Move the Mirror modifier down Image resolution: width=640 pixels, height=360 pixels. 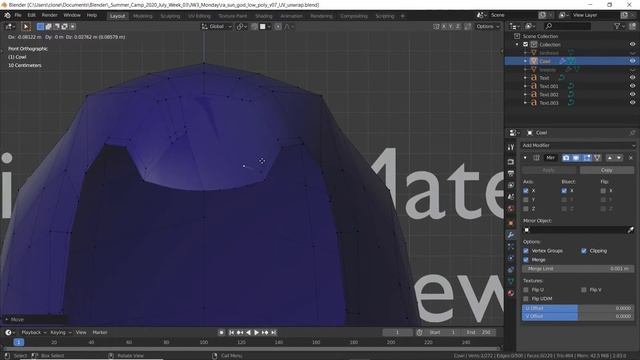(x=619, y=158)
